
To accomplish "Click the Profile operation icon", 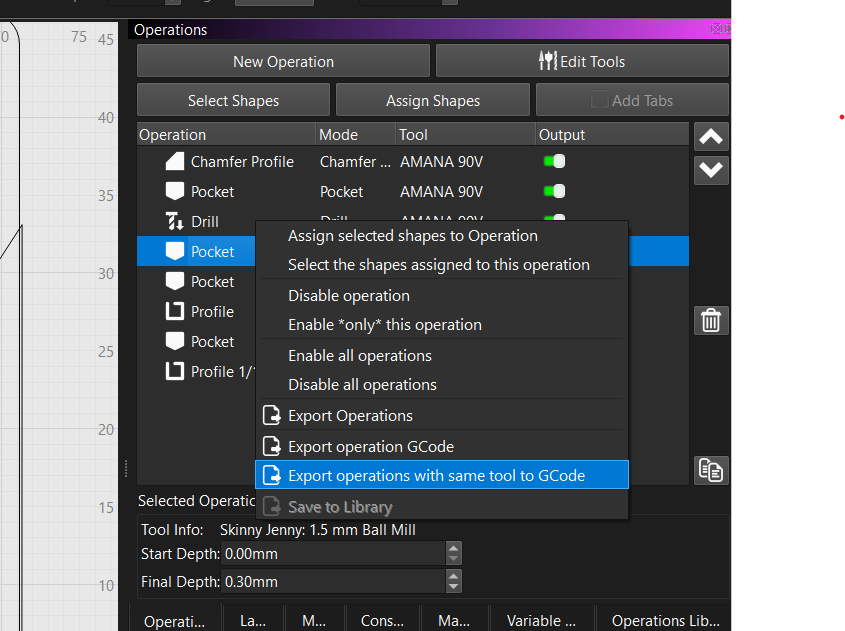I will [175, 311].
